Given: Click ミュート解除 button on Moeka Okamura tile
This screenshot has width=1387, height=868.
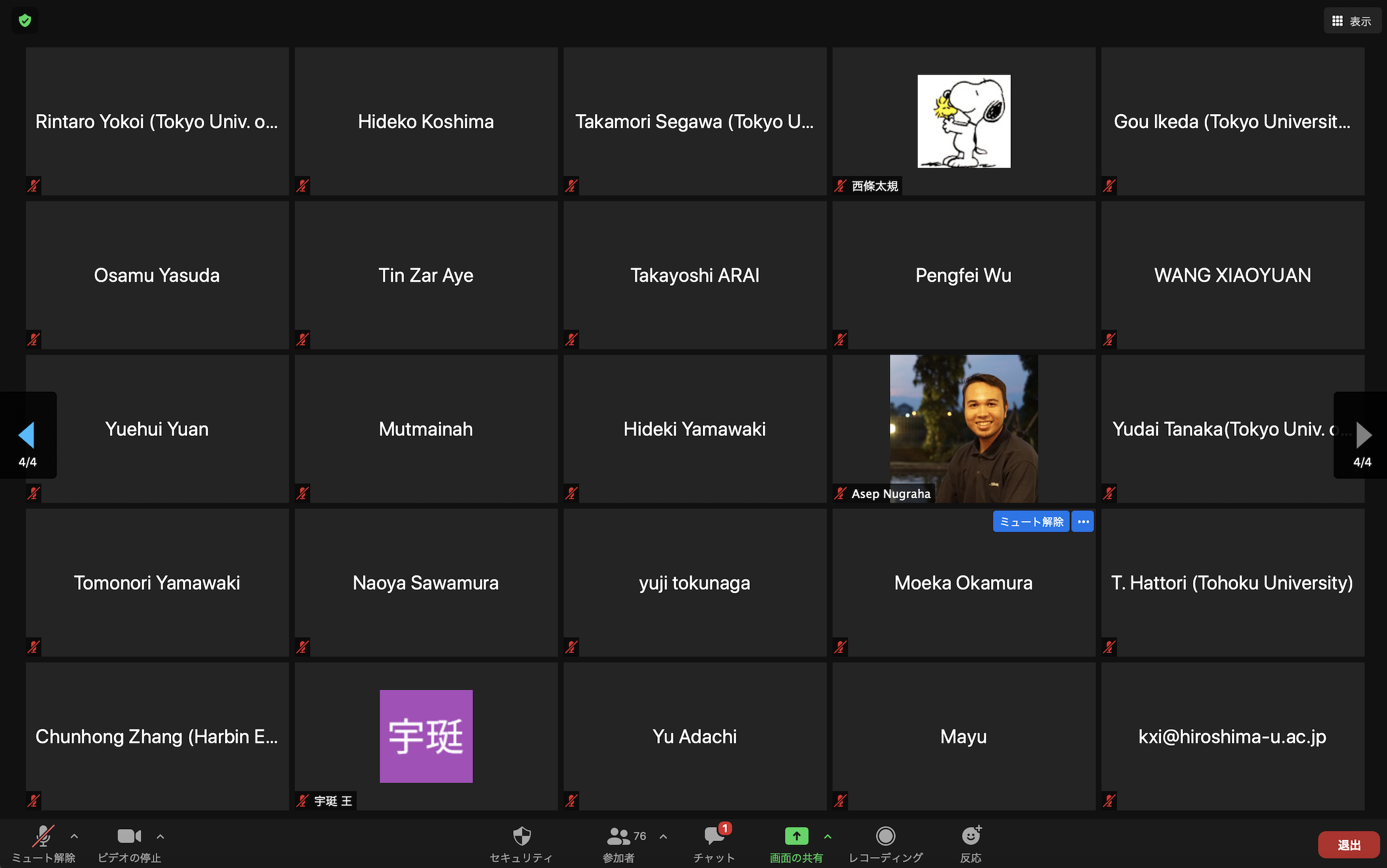Looking at the screenshot, I should click(1031, 522).
